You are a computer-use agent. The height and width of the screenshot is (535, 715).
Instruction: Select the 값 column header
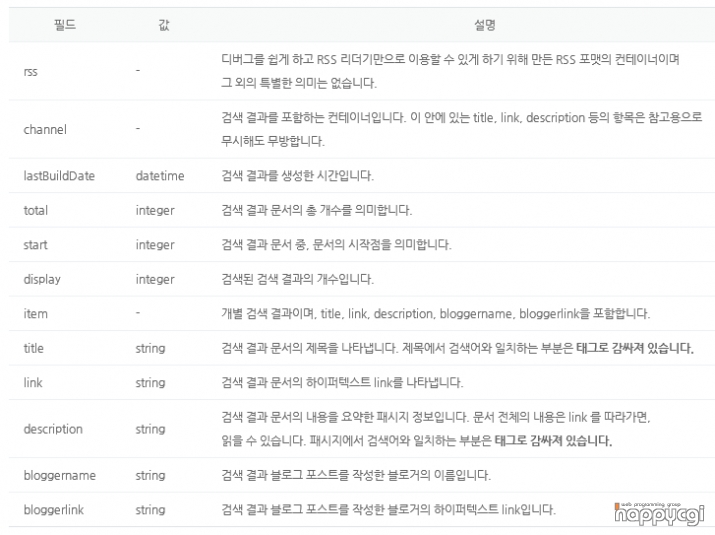(x=164, y=25)
